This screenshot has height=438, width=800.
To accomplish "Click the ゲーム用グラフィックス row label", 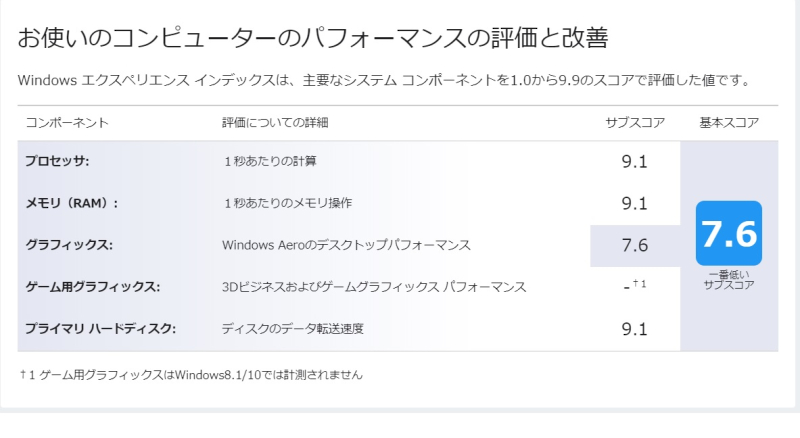I will (x=93, y=287).
